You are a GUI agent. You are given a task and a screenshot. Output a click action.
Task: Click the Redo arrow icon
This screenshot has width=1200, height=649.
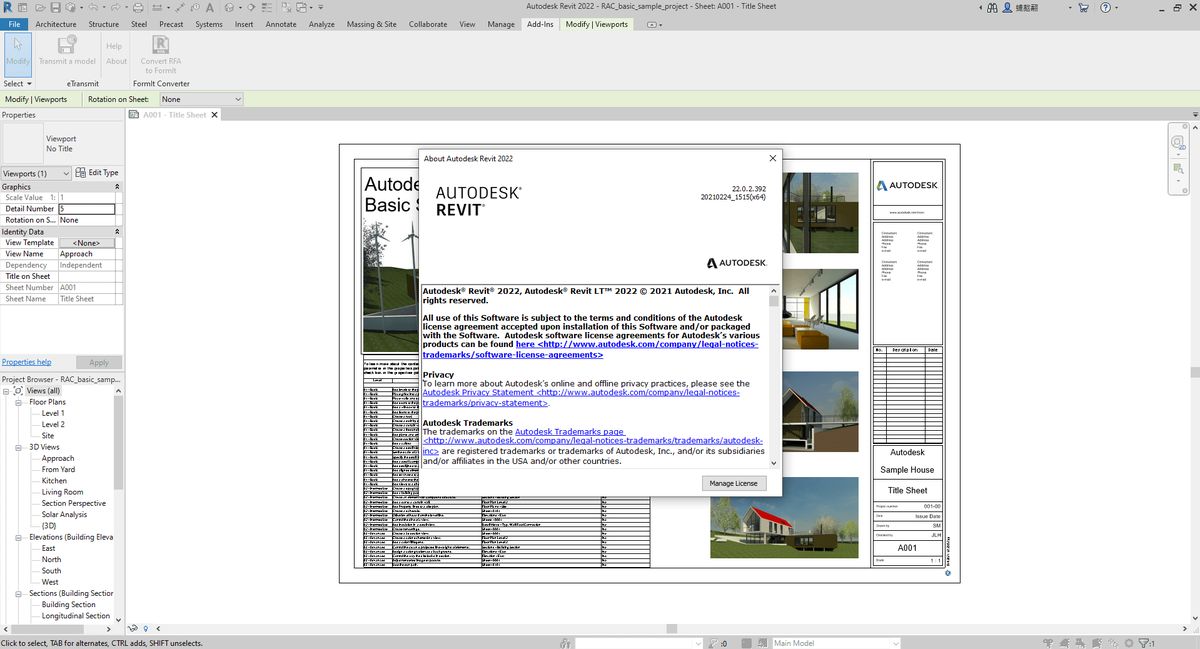coord(116,7)
